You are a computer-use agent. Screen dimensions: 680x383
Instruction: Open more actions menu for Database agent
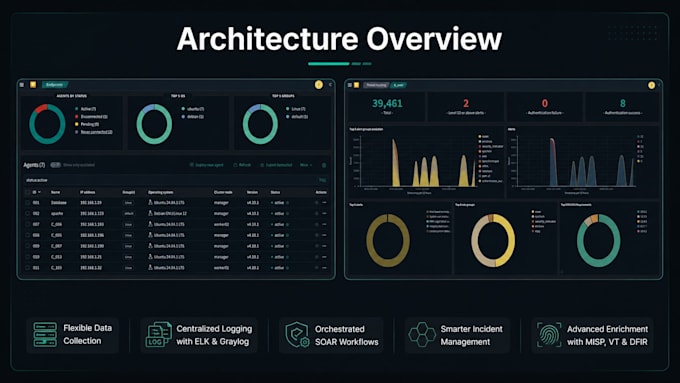point(324,203)
